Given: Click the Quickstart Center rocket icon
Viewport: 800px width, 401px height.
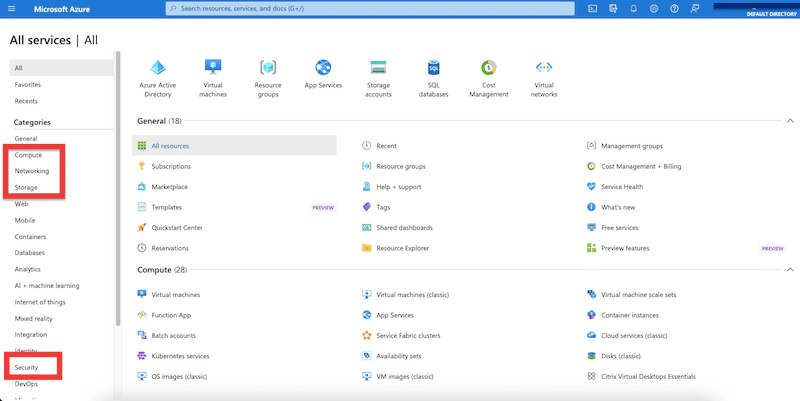Looking at the screenshot, I should 142,228.
